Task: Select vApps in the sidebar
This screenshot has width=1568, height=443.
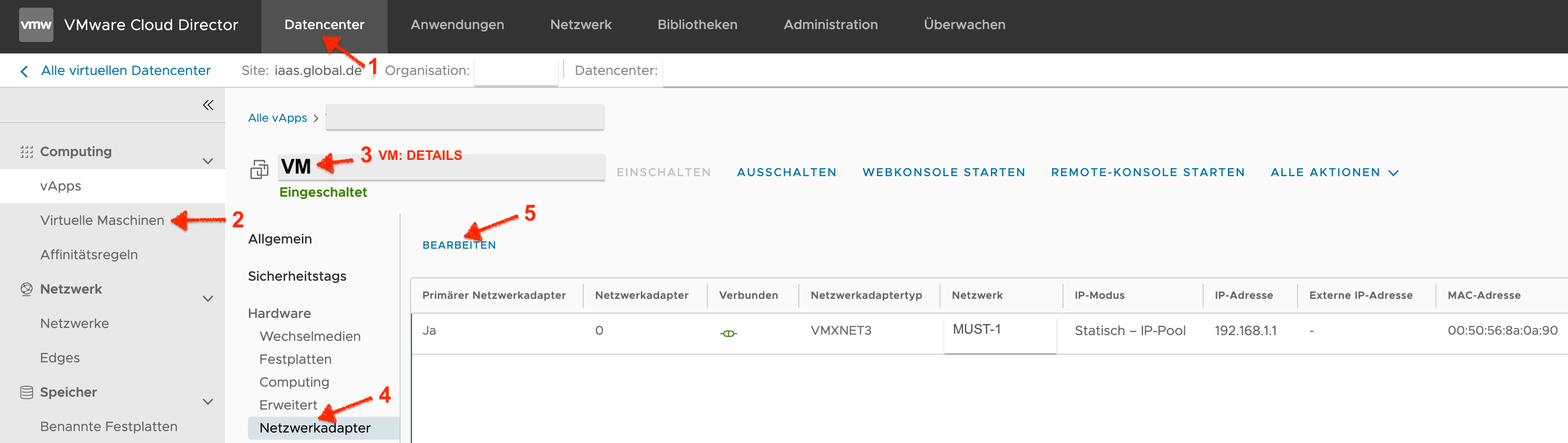Action: [x=113, y=186]
